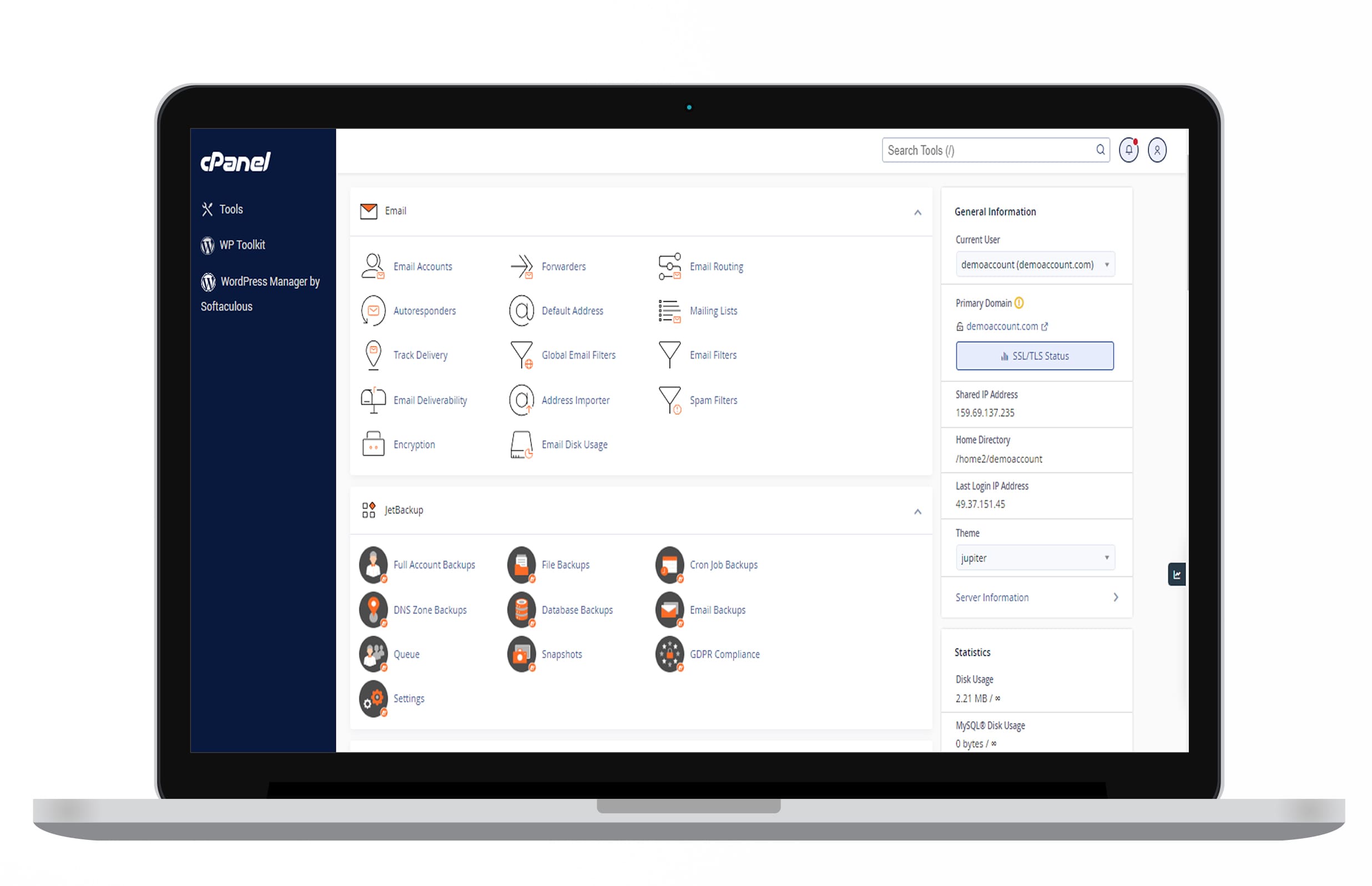Click the Snapshots icon
This screenshot has width=1372, height=886.
[x=523, y=653]
